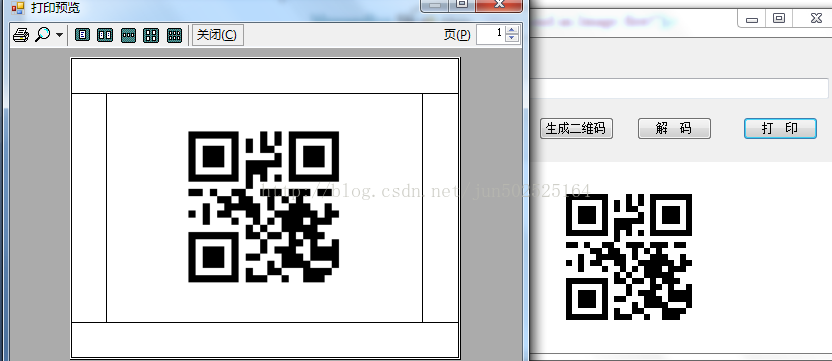
Task: Click the page number field showing 1
Action: coord(491,35)
